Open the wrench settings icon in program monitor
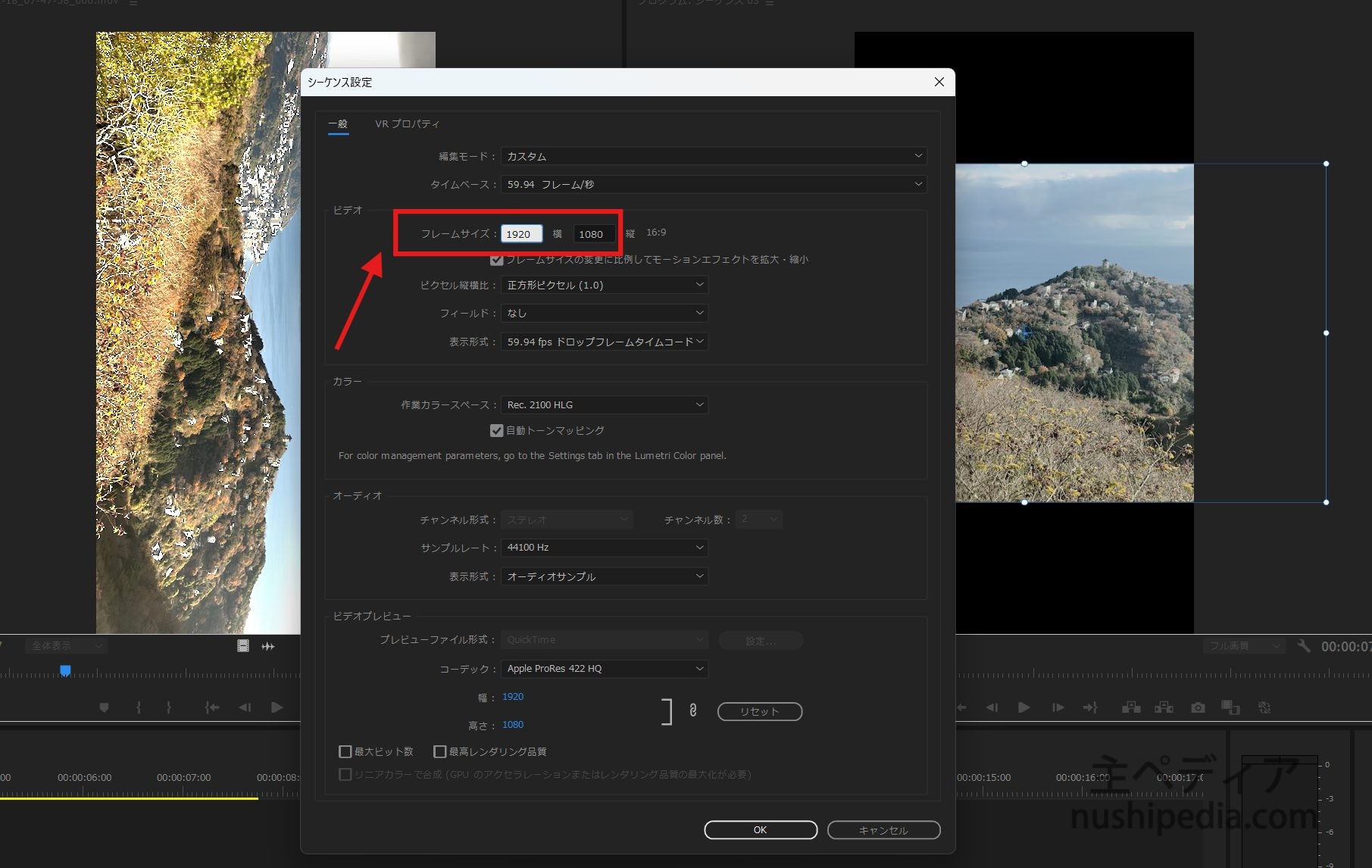Screen dimensions: 1372x868 click(x=1303, y=646)
